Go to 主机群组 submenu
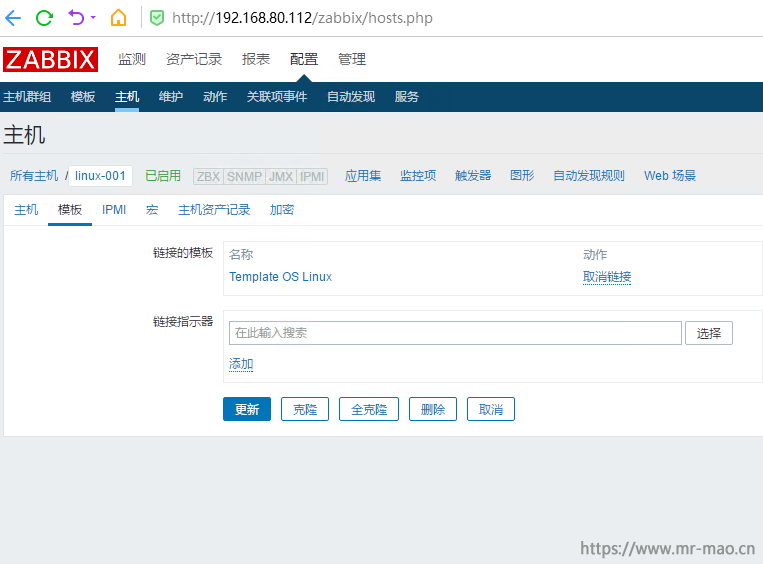 click(x=27, y=97)
